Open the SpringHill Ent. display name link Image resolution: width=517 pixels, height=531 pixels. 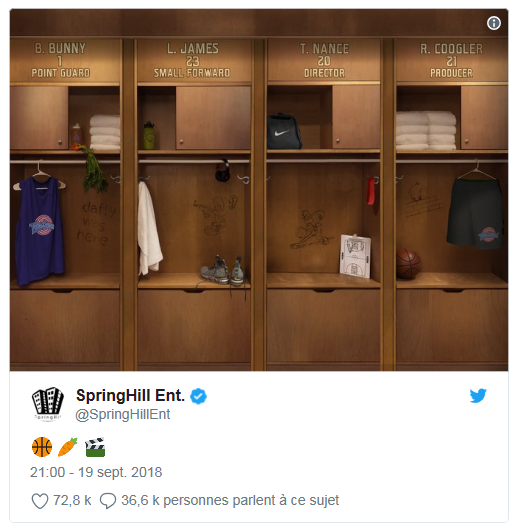130,396
